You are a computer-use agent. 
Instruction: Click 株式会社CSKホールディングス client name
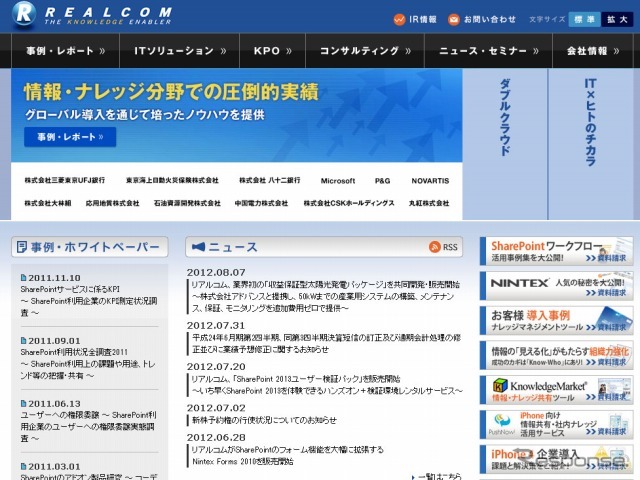coord(349,203)
